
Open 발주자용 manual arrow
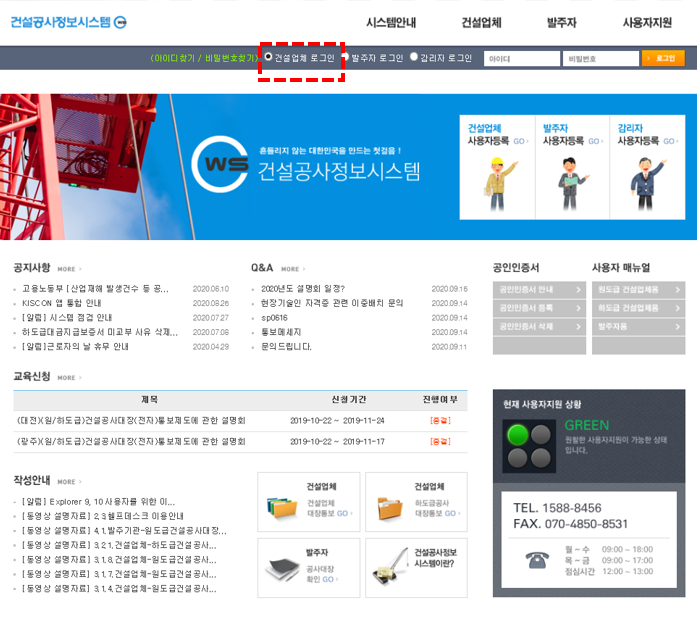point(677,327)
